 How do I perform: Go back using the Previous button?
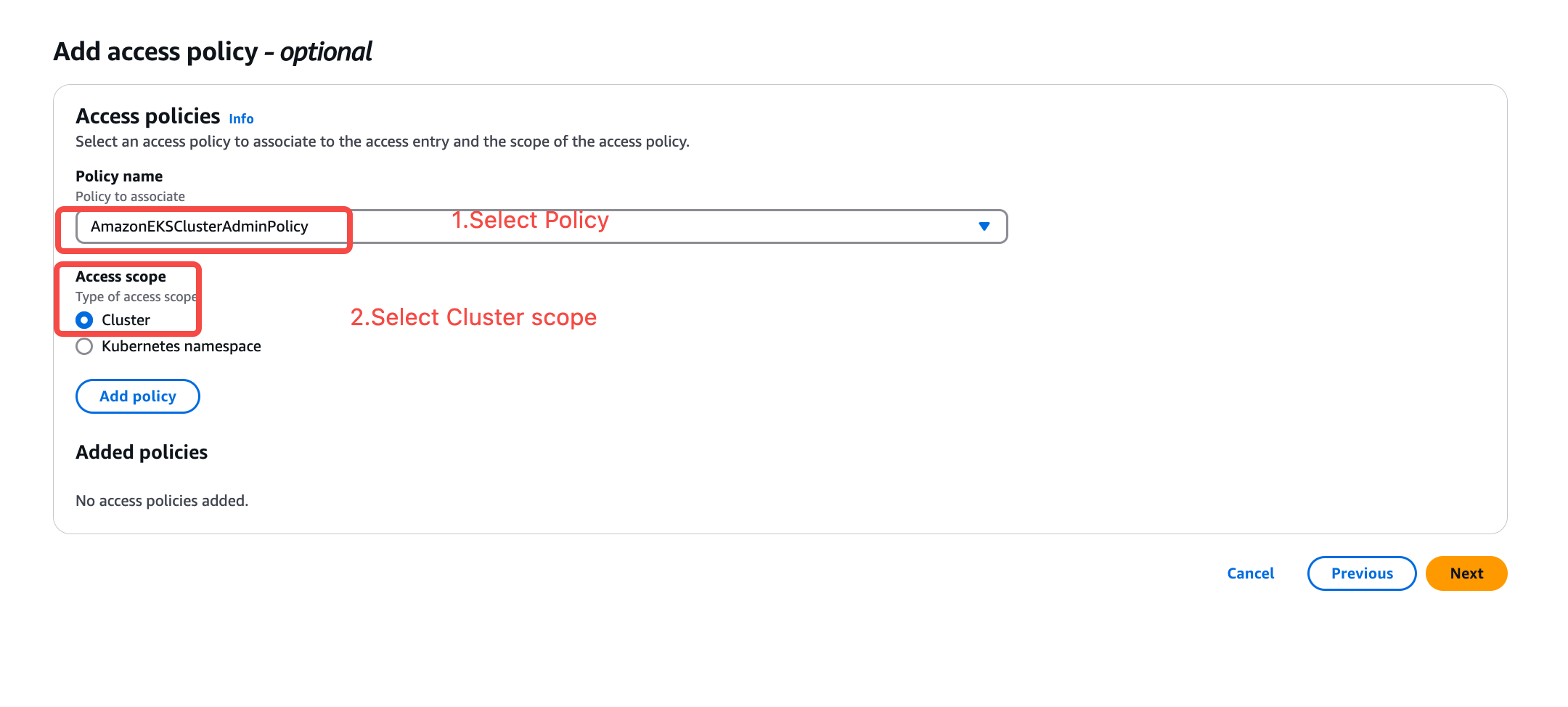pyautogui.click(x=1362, y=573)
